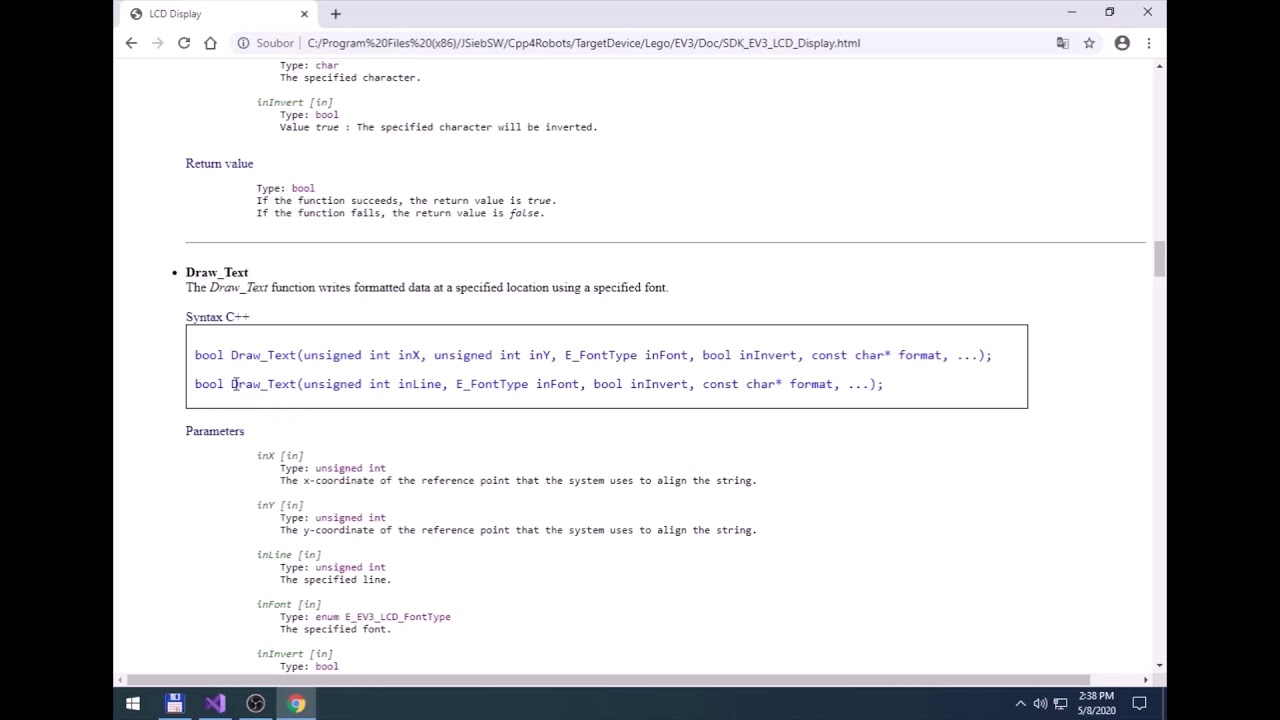Click the enum E_EV3_LCD_FontType type text
This screenshot has width=1280, height=720.
[383, 617]
